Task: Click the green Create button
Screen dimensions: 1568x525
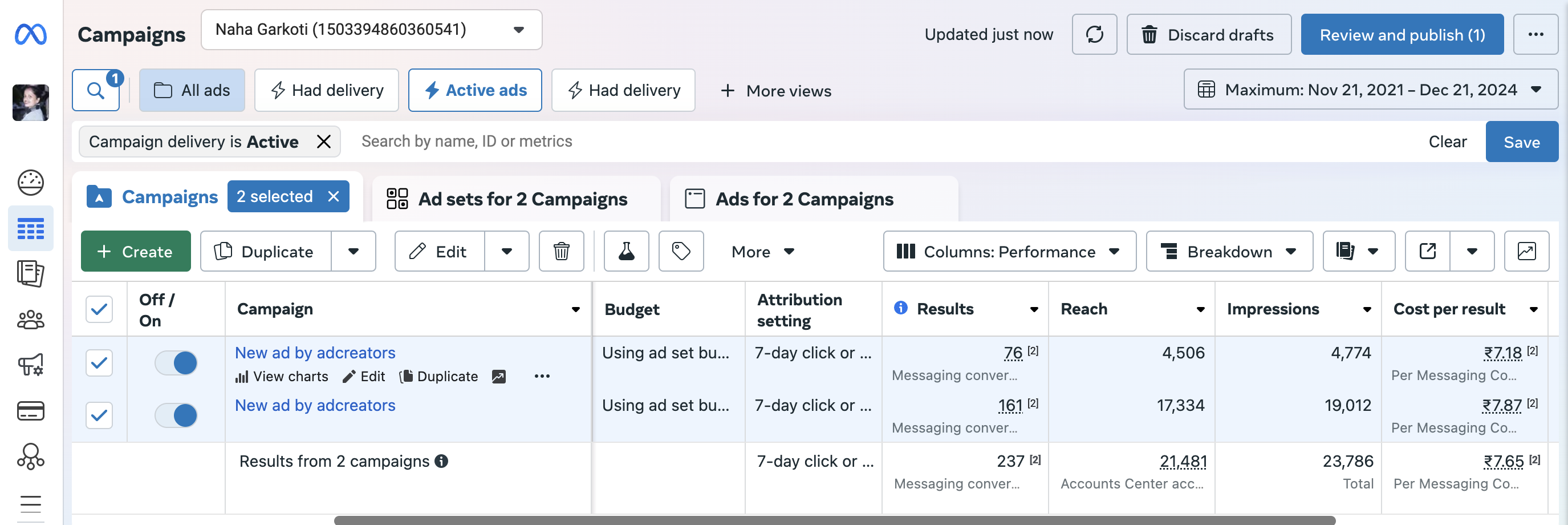Action: 135,252
